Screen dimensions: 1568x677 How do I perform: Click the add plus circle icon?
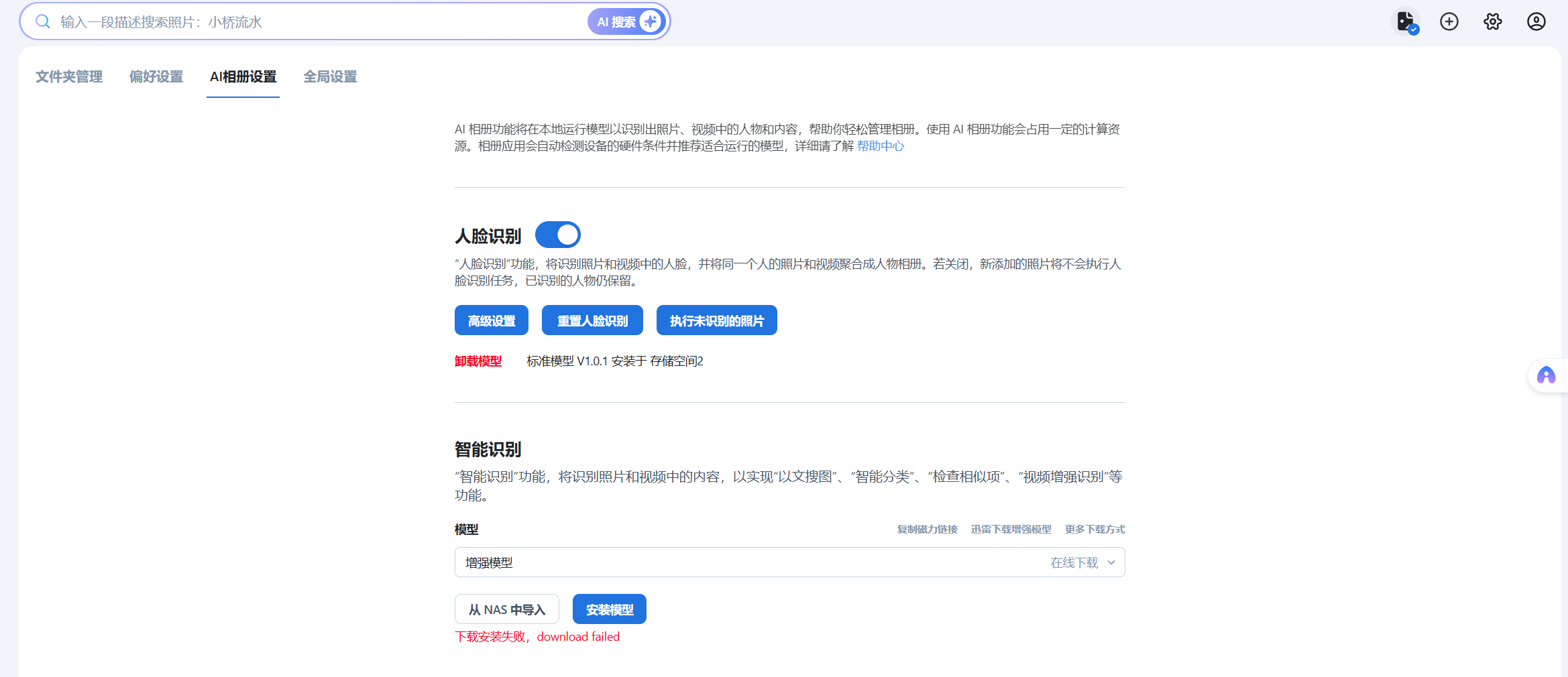point(1449,21)
